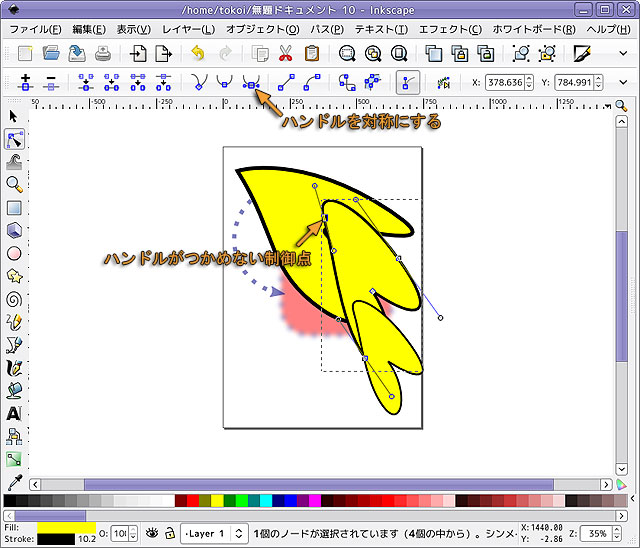Screen dimensions: 640x548
Task: Open the エフェクト(C) menu
Action: (449, 29)
